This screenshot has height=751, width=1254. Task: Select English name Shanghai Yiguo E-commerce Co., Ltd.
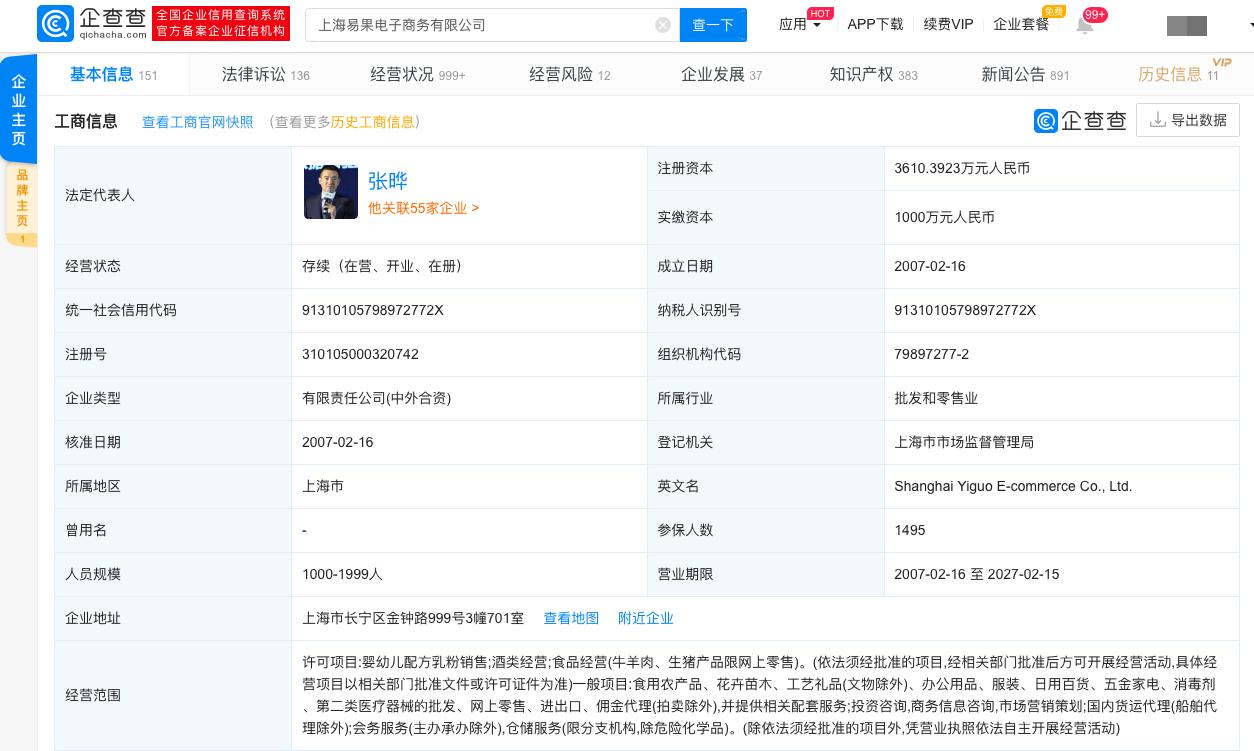click(1013, 486)
